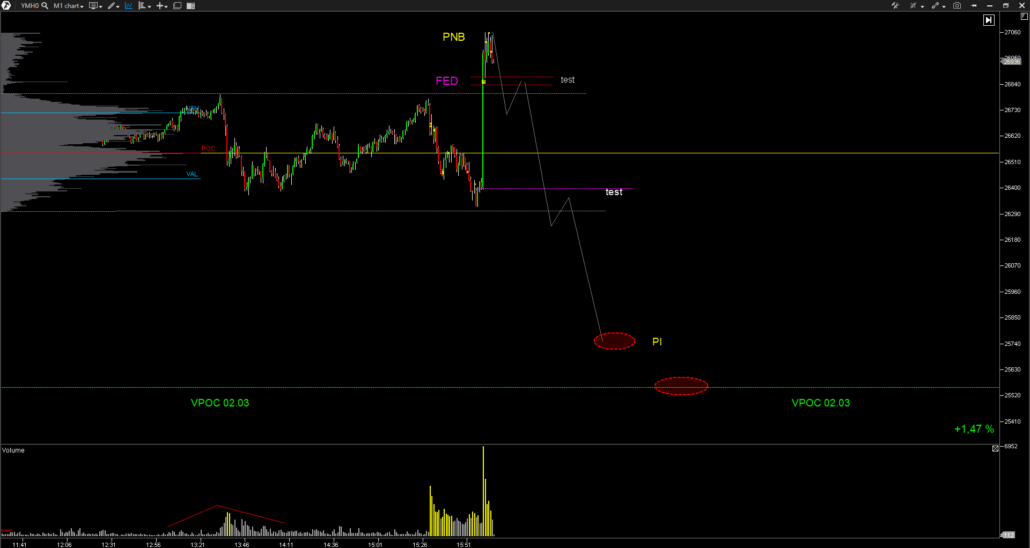Expand the monitor icon dropdown arrow
Viewport: 1030px width, 548px height.
[101, 6]
